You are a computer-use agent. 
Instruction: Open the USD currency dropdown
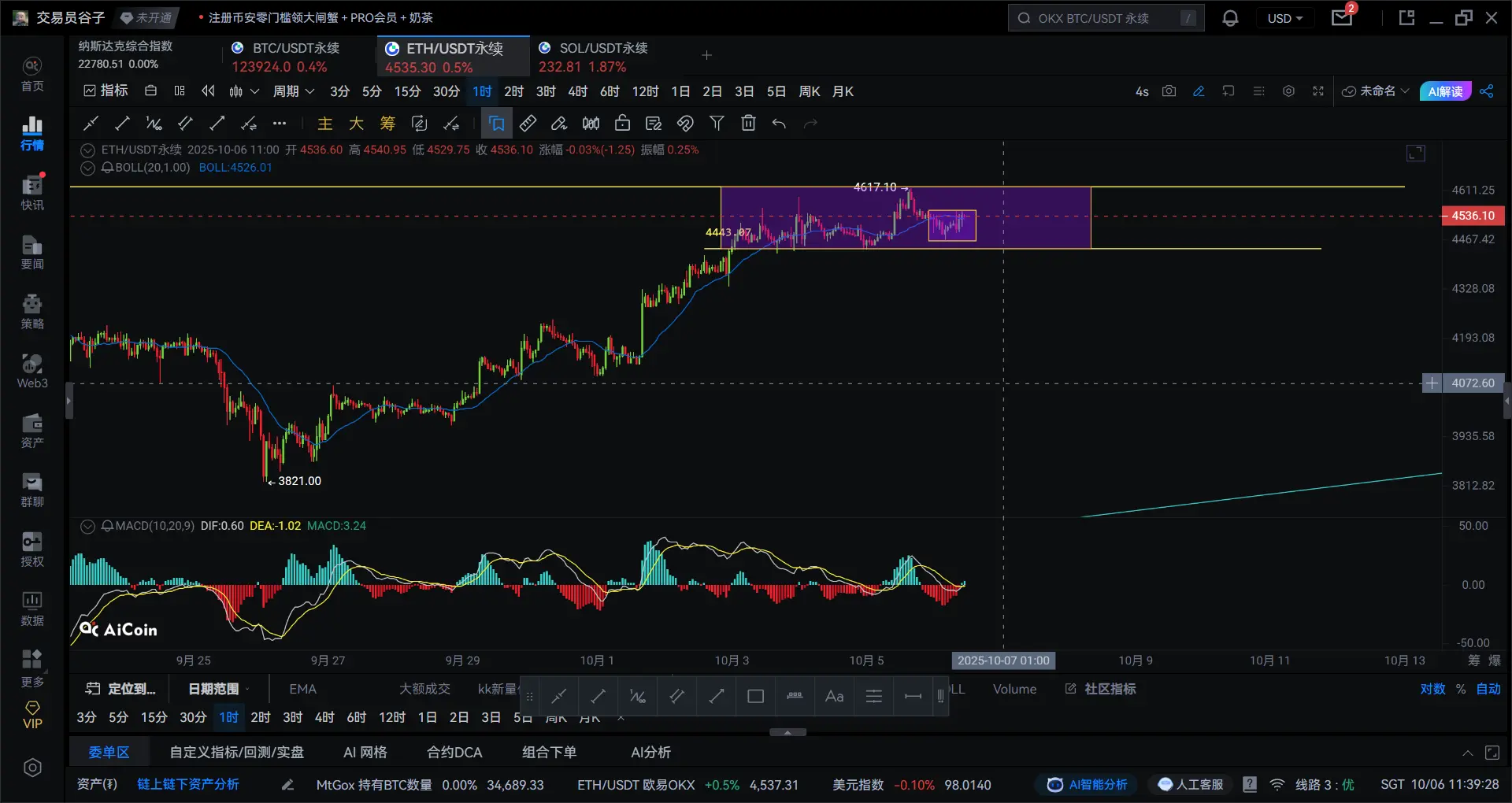pyautogui.click(x=1285, y=18)
